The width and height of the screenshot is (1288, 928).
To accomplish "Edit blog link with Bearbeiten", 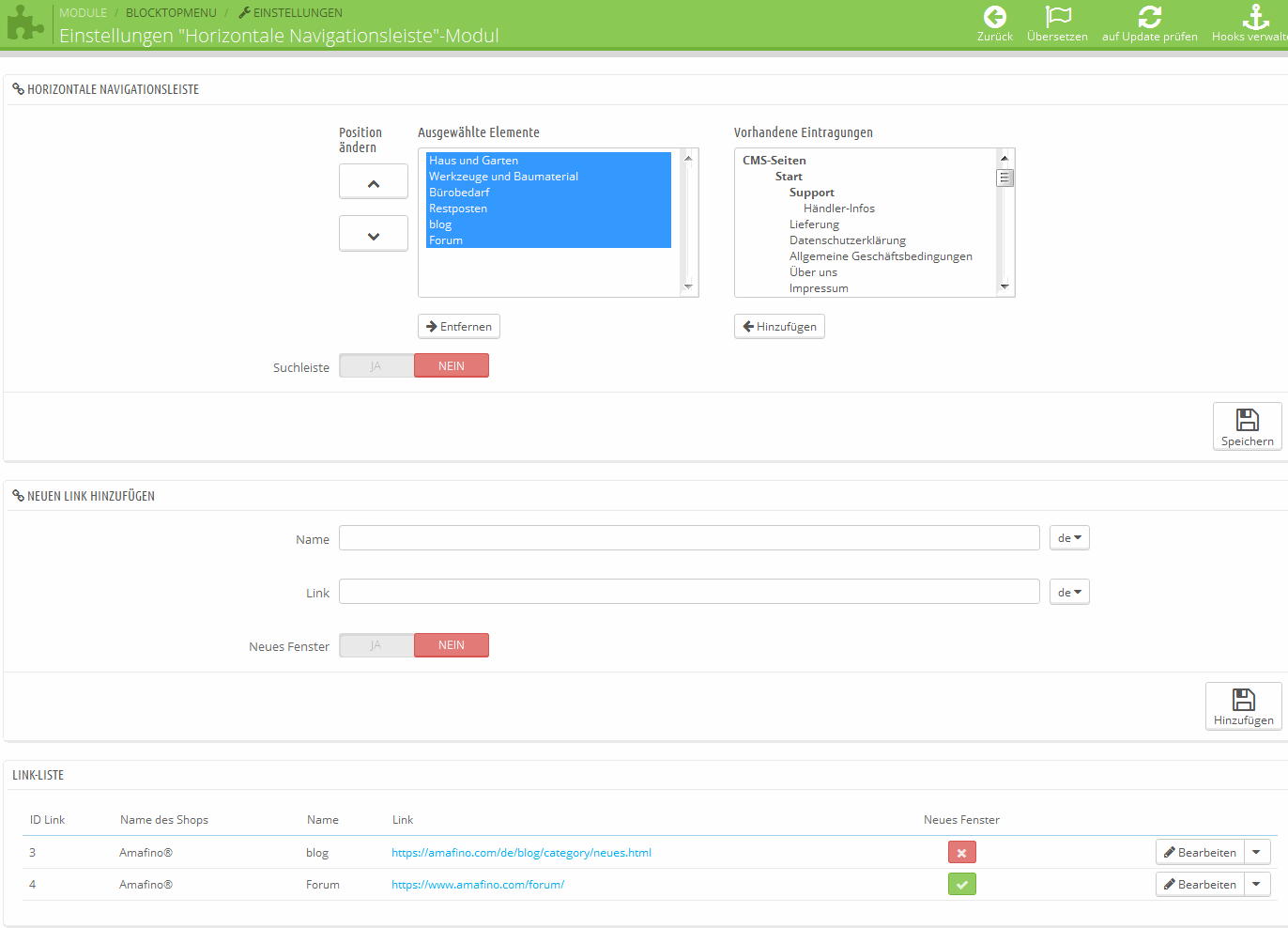I will click(1200, 852).
